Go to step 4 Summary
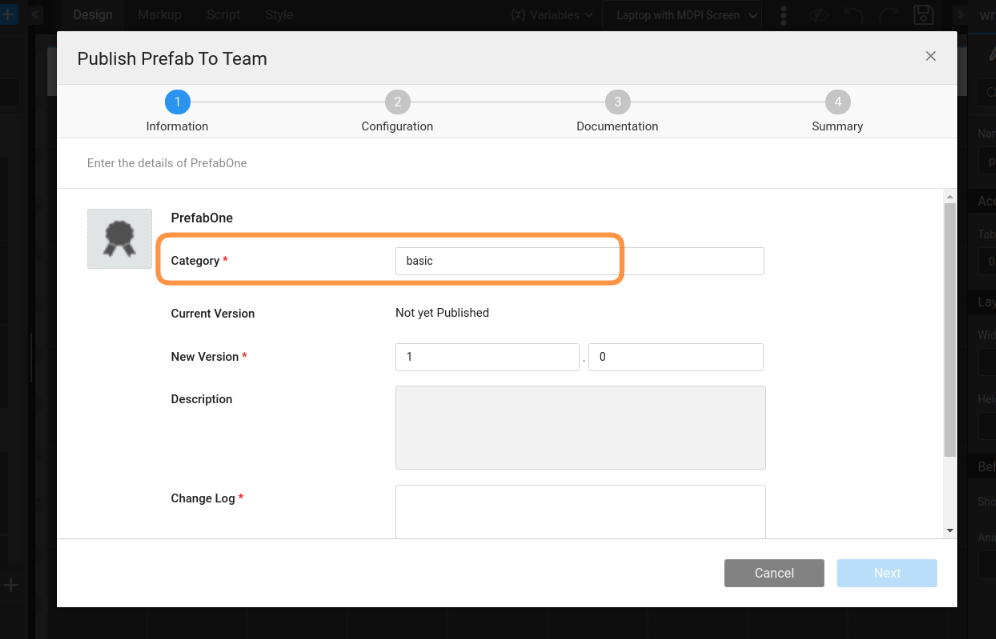 (837, 102)
